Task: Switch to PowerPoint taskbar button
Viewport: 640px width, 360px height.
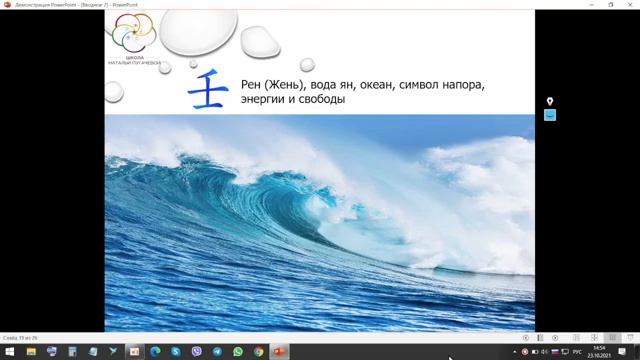Action: coord(279,351)
